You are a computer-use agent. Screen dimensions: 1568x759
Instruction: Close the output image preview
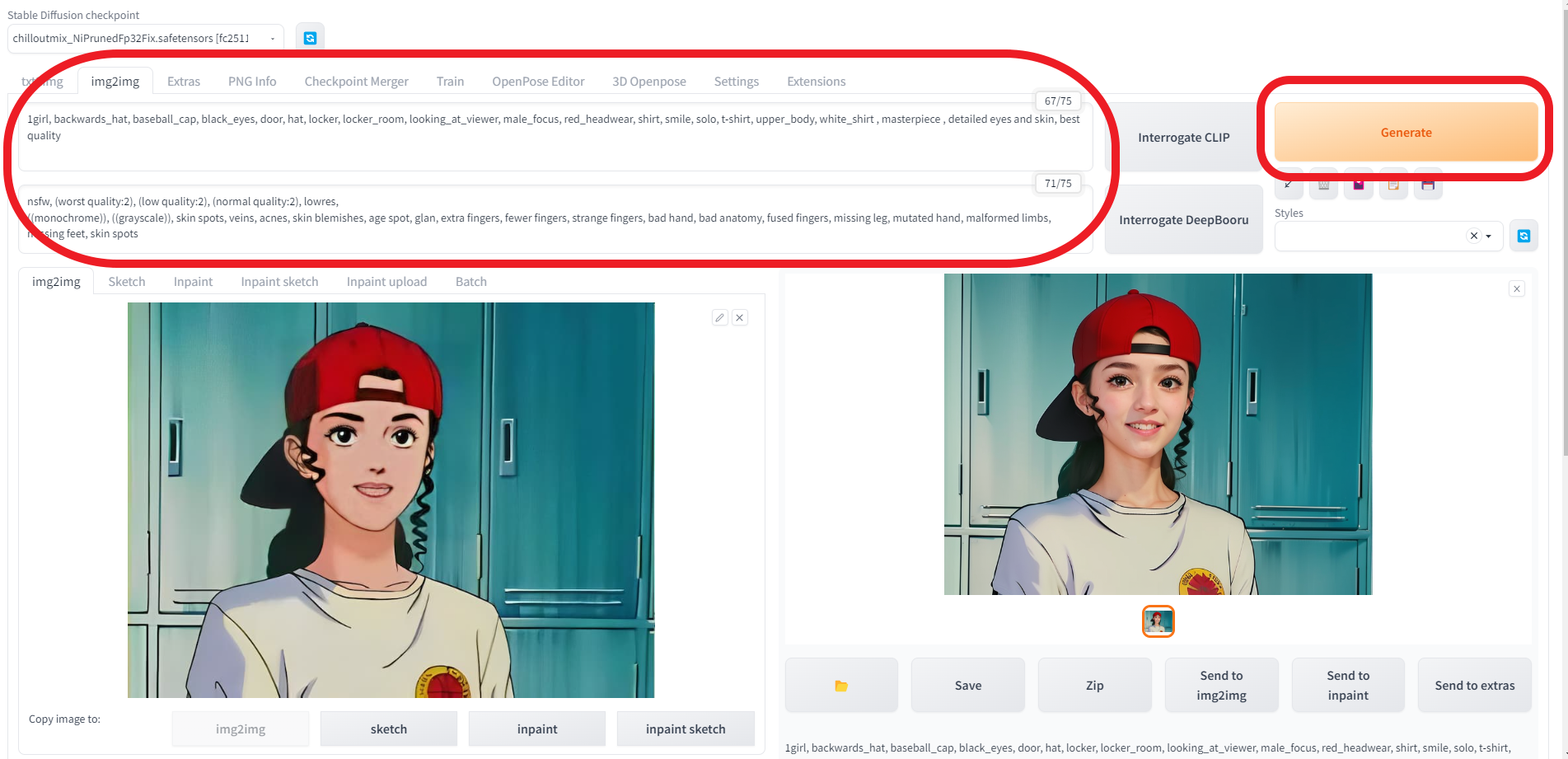pos(1517,288)
